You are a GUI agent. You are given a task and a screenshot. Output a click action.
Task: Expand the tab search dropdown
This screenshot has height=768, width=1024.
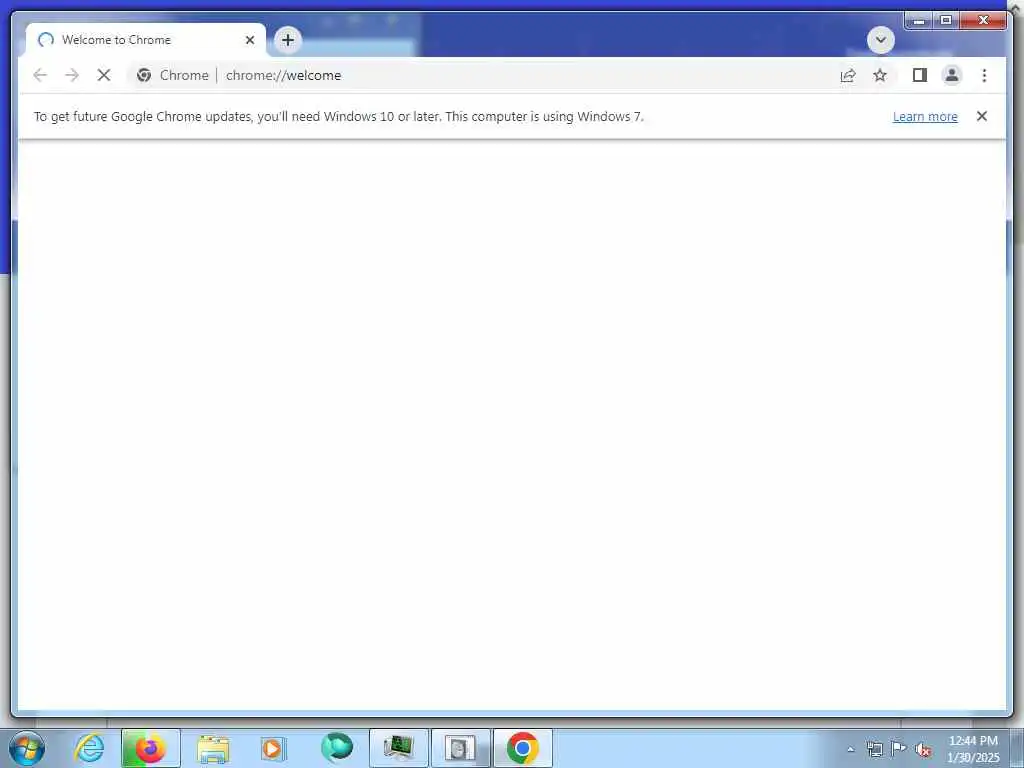880,40
